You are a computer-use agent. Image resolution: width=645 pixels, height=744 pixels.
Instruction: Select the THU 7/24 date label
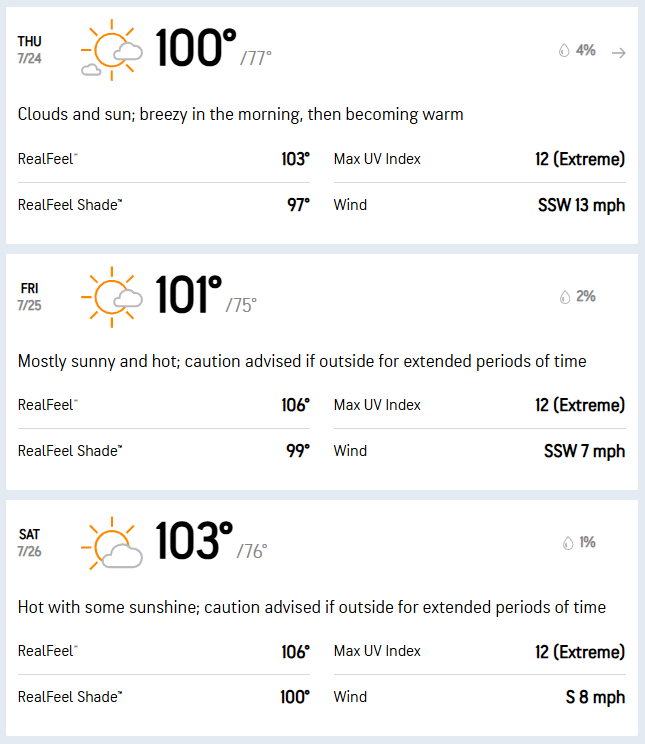pos(29,50)
